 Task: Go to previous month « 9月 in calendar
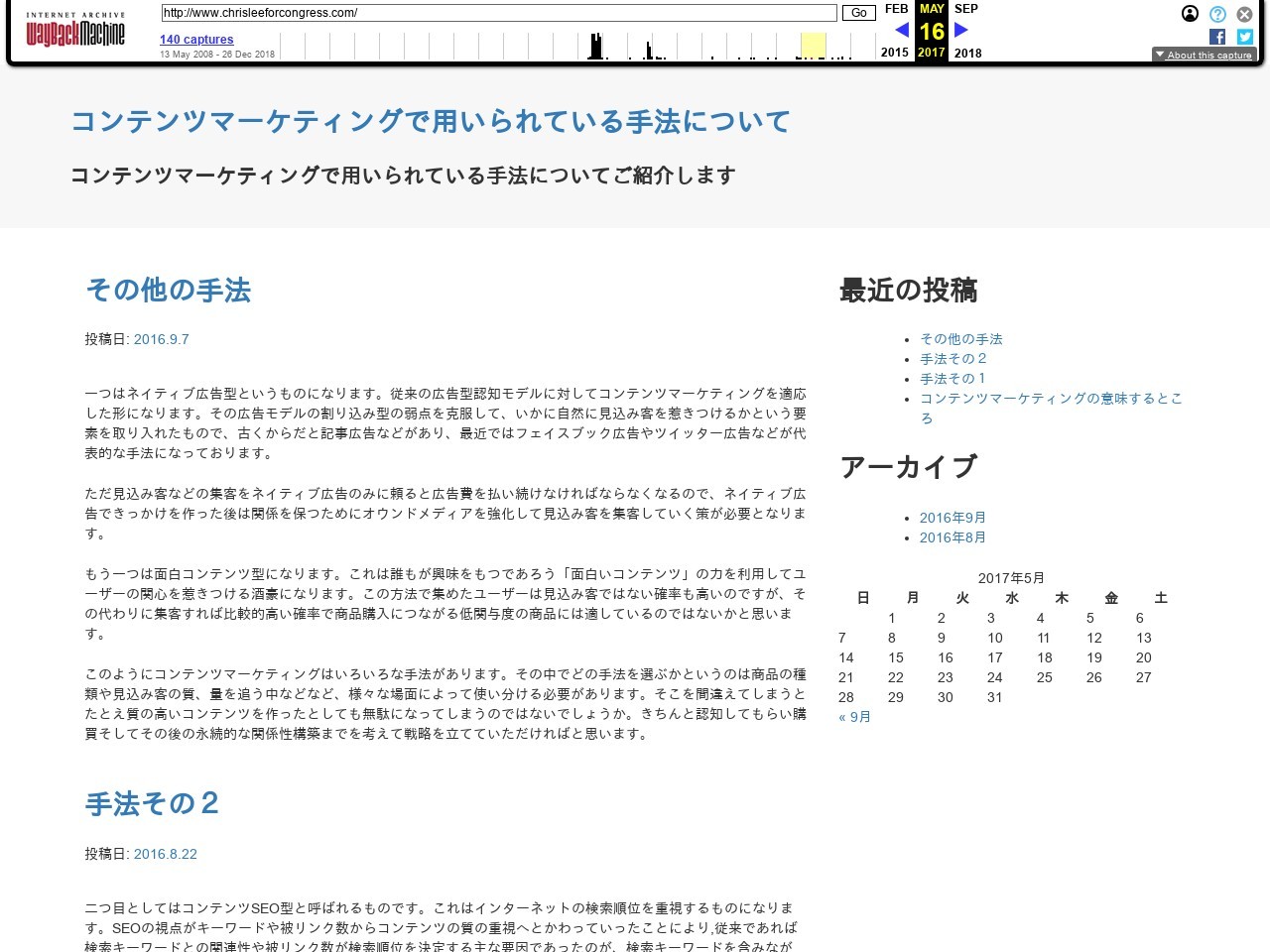[854, 717]
